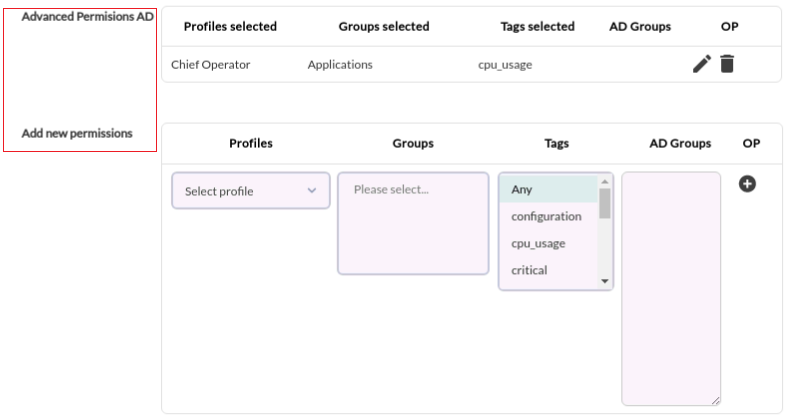Click the Add new permissions label
This screenshot has width=800, height=420.
(77, 133)
